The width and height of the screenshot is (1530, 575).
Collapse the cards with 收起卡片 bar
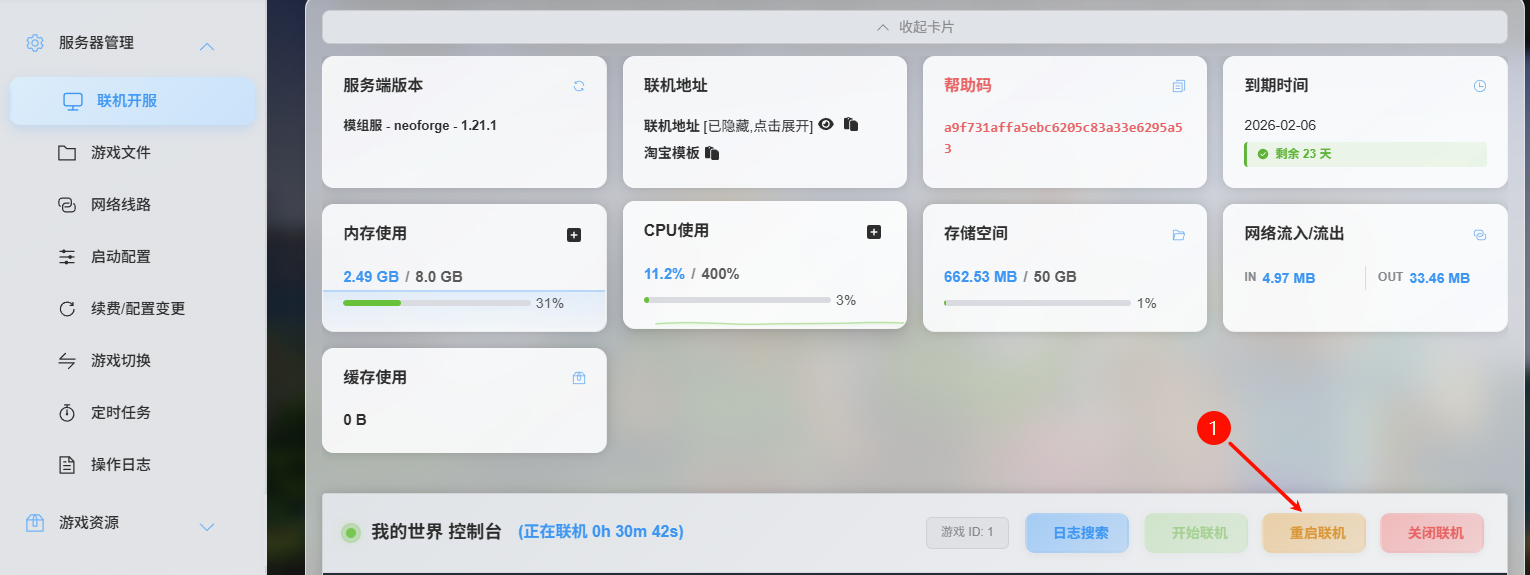[914, 27]
